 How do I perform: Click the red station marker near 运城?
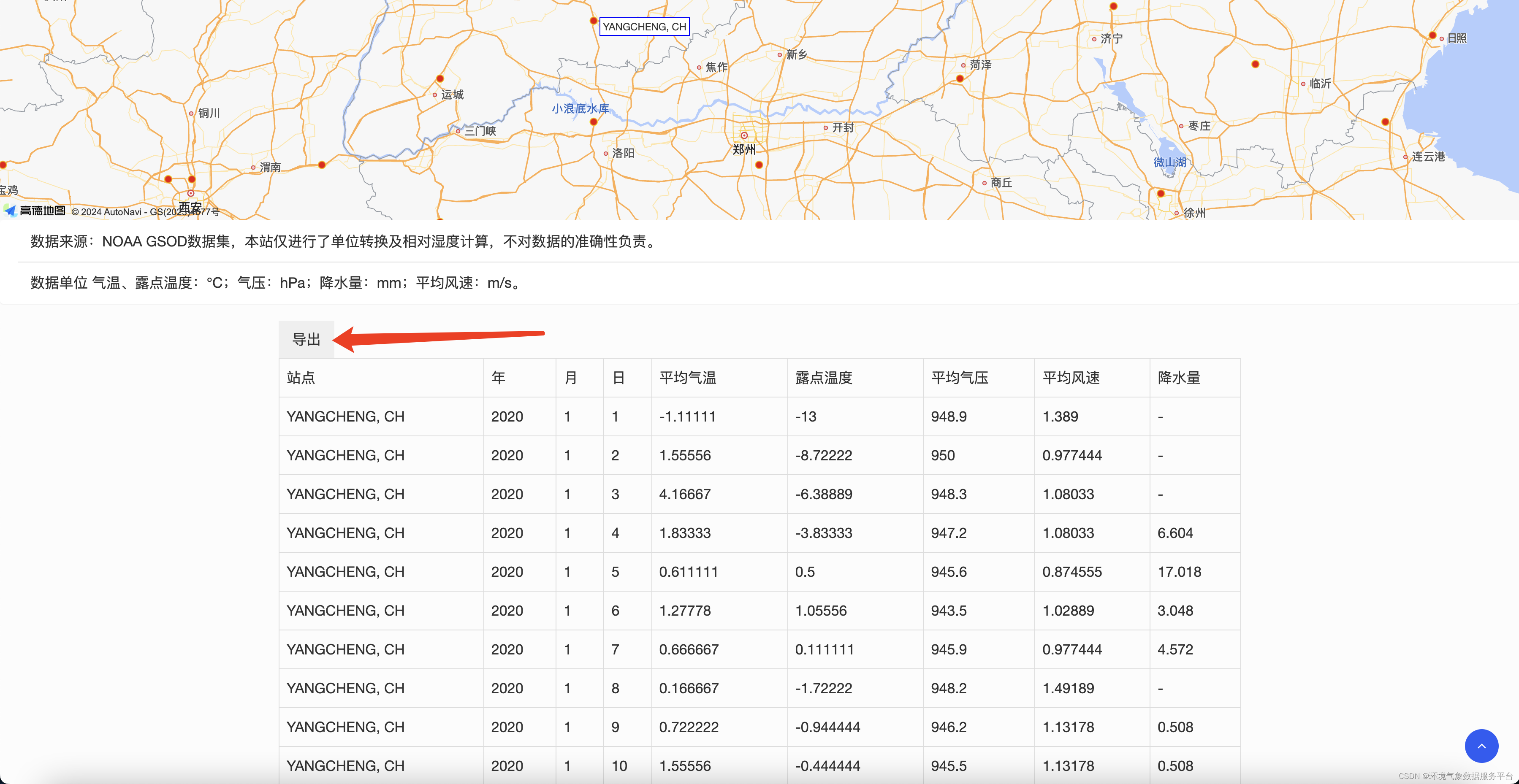440,78
